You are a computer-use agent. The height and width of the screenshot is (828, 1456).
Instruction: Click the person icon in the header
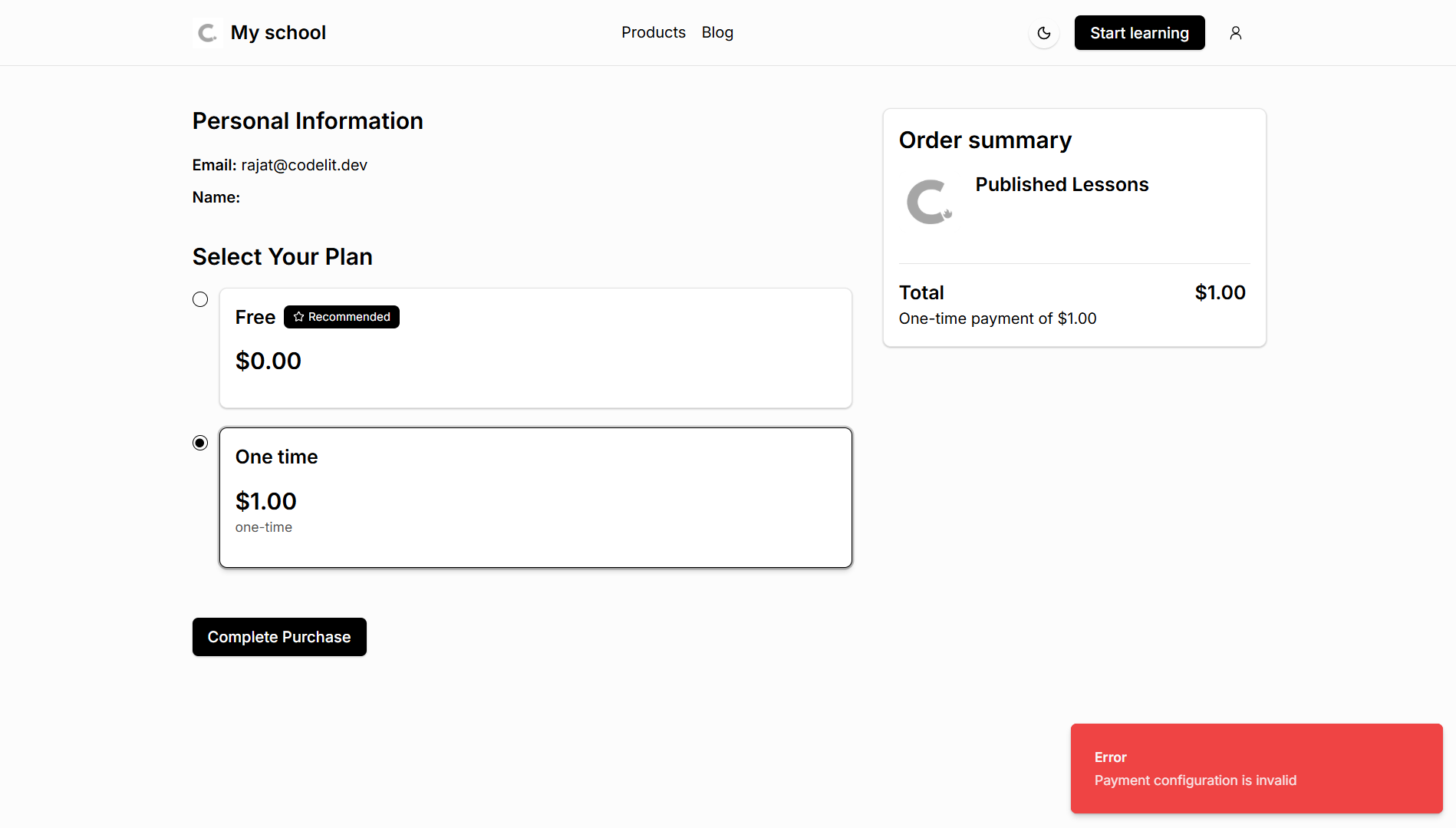point(1235,33)
